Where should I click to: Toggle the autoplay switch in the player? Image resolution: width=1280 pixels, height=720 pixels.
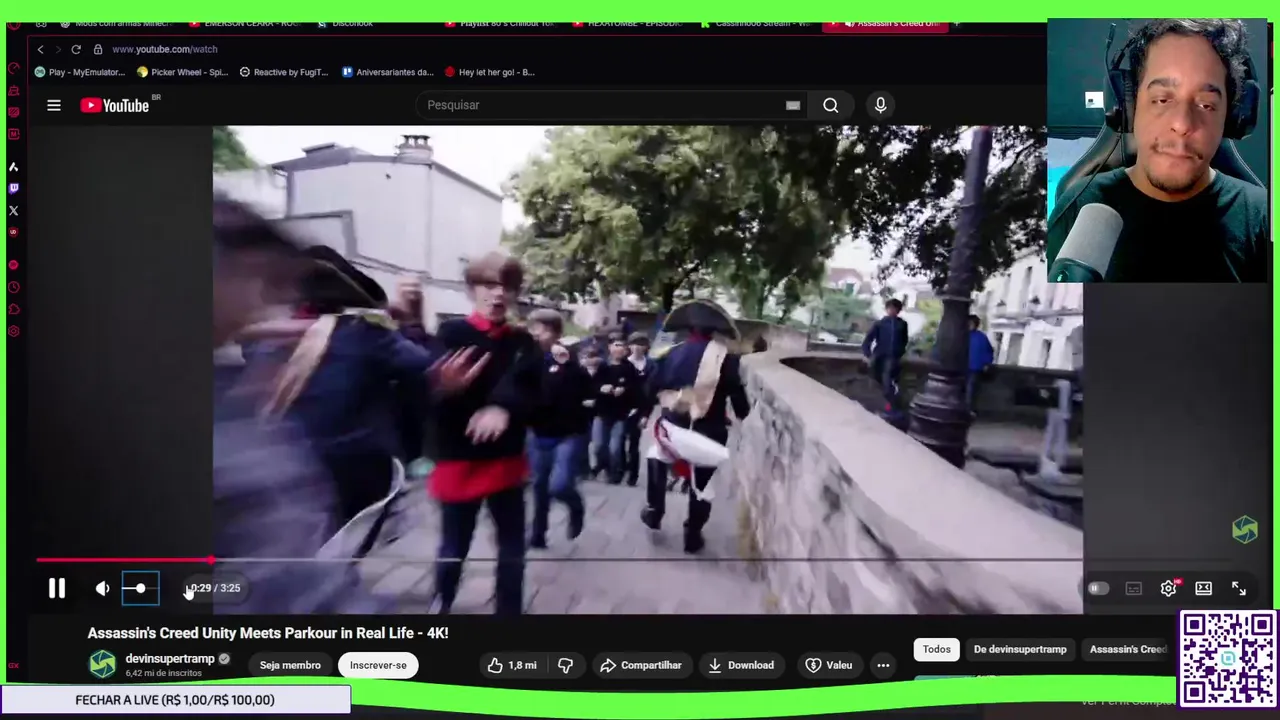[x=1098, y=589]
